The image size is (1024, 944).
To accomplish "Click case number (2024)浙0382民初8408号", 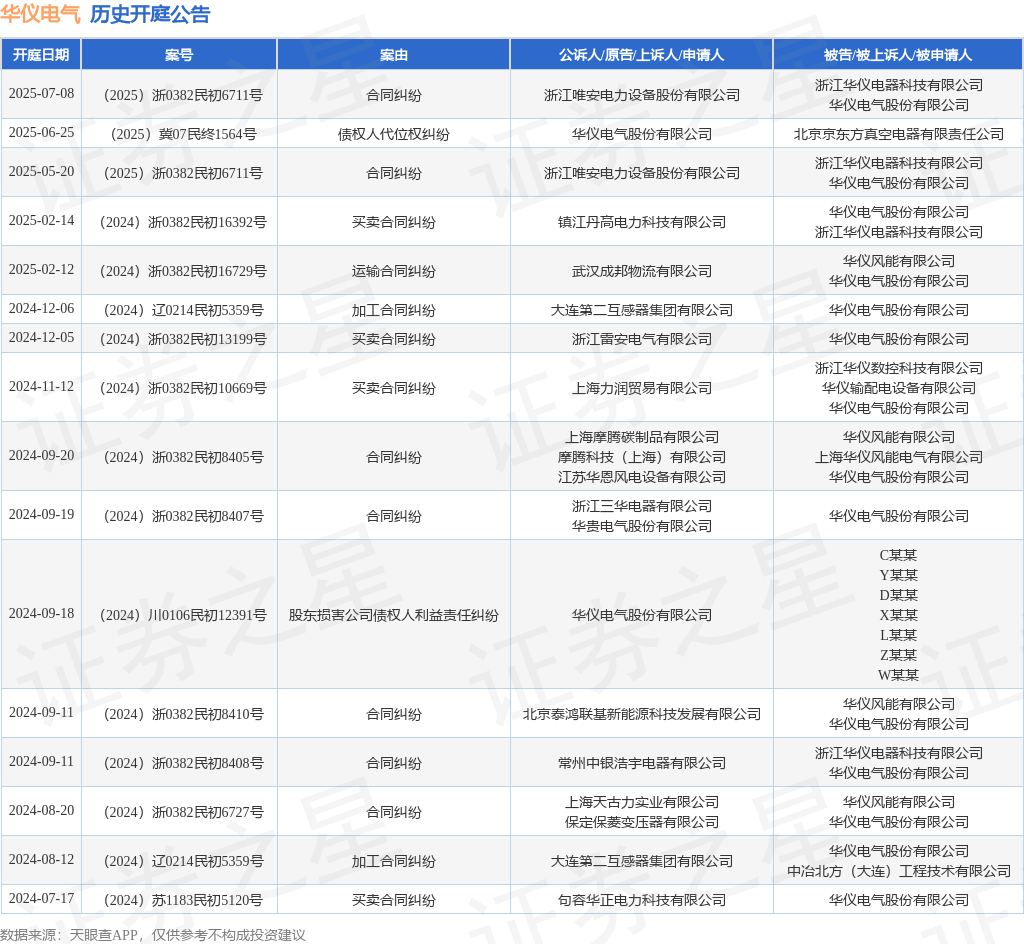I will [x=180, y=763].
